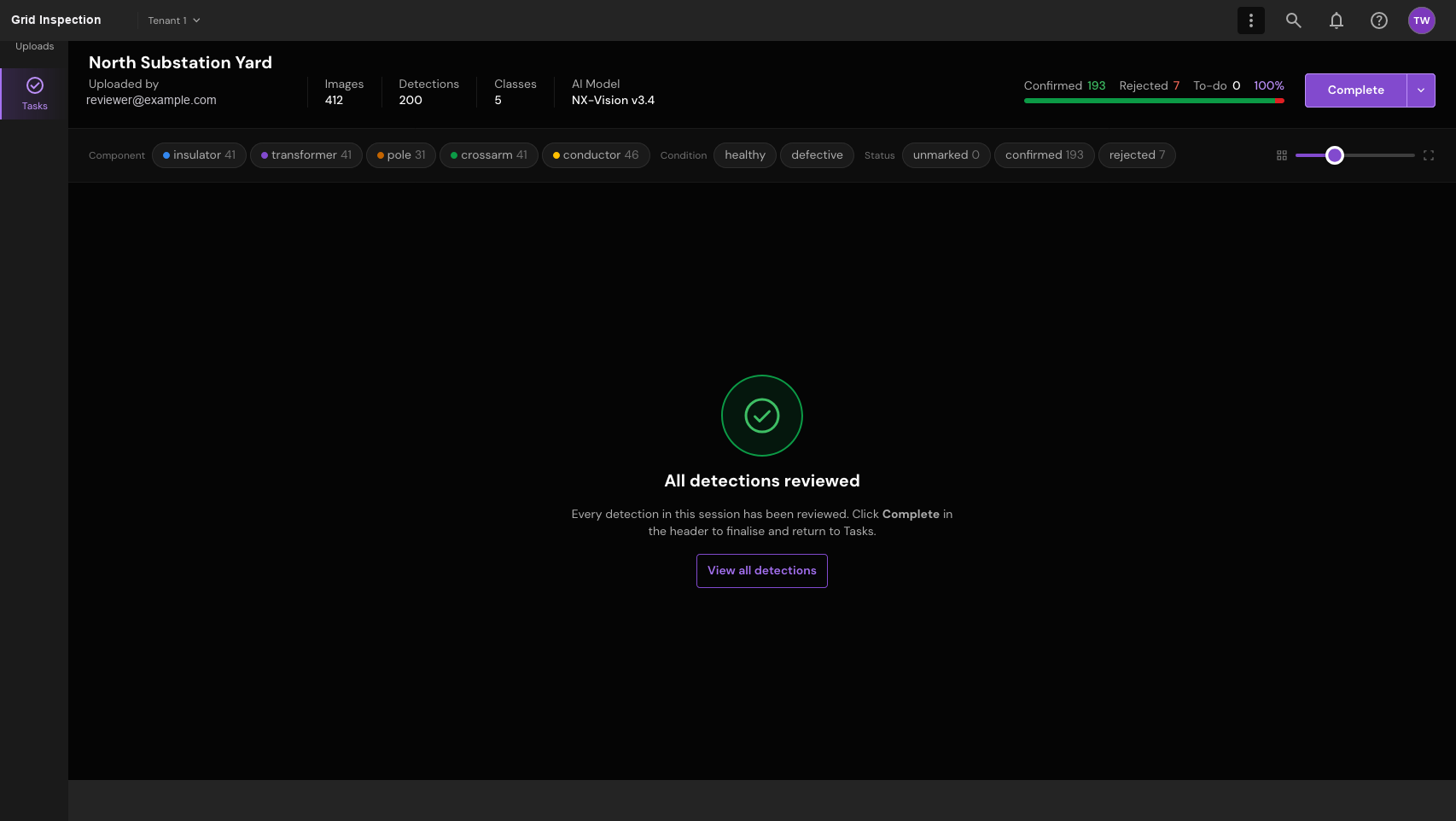Open the notifications bell
Screen dimensions: 1456x821
coord(1337,20)
